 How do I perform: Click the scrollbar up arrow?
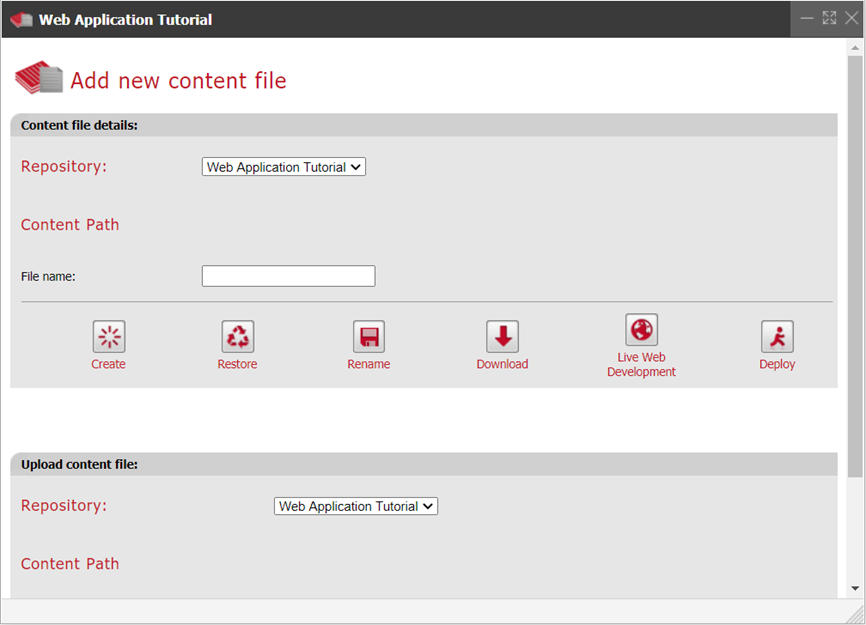tap(855, 47)
